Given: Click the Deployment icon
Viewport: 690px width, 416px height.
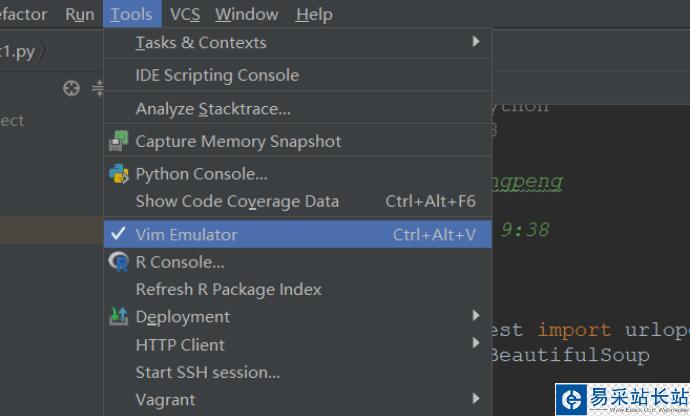Looking at the screenshot, I should point(119,316).
